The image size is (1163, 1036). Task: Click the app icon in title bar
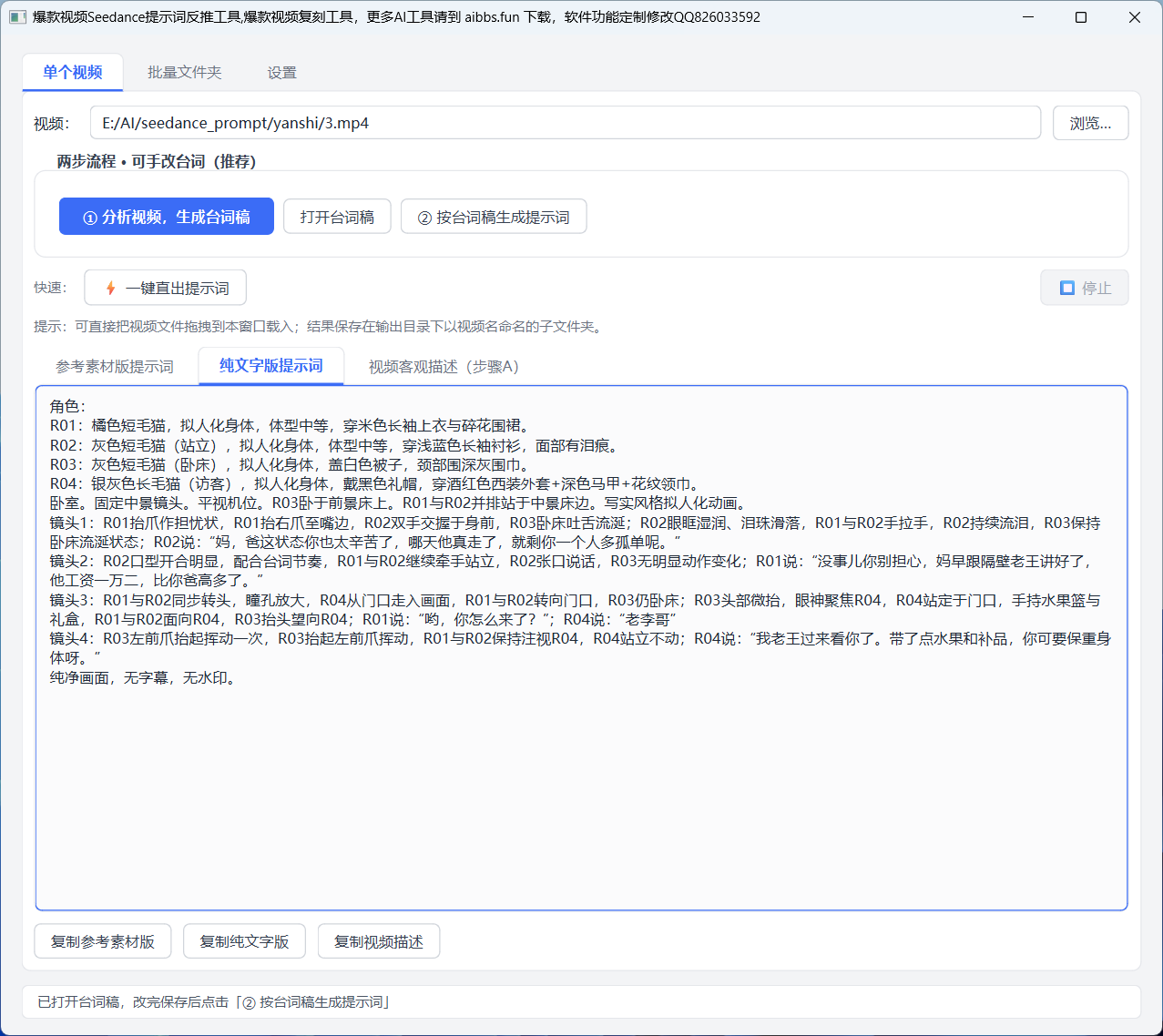(x=17, y=17)
